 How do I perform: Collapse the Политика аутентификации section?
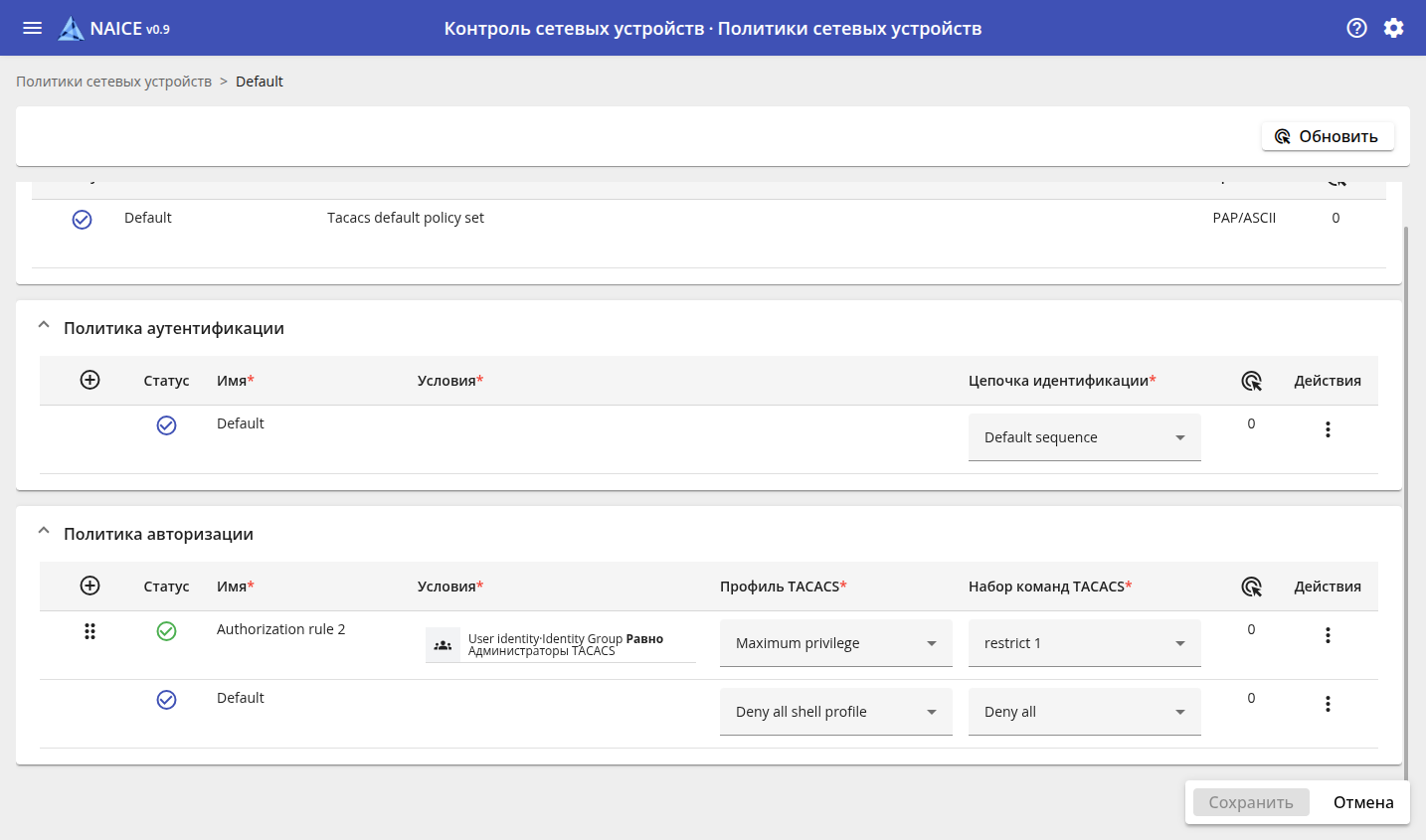44,326
